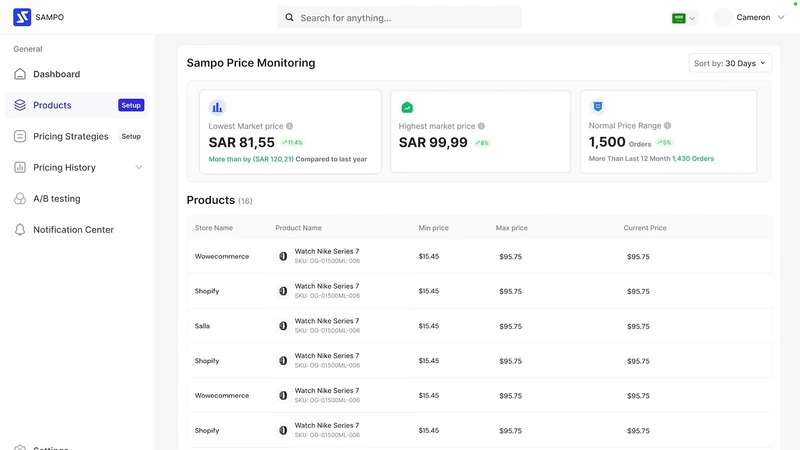
Task: Click the Highest market price green trend icon
Action: pos(407,107)
